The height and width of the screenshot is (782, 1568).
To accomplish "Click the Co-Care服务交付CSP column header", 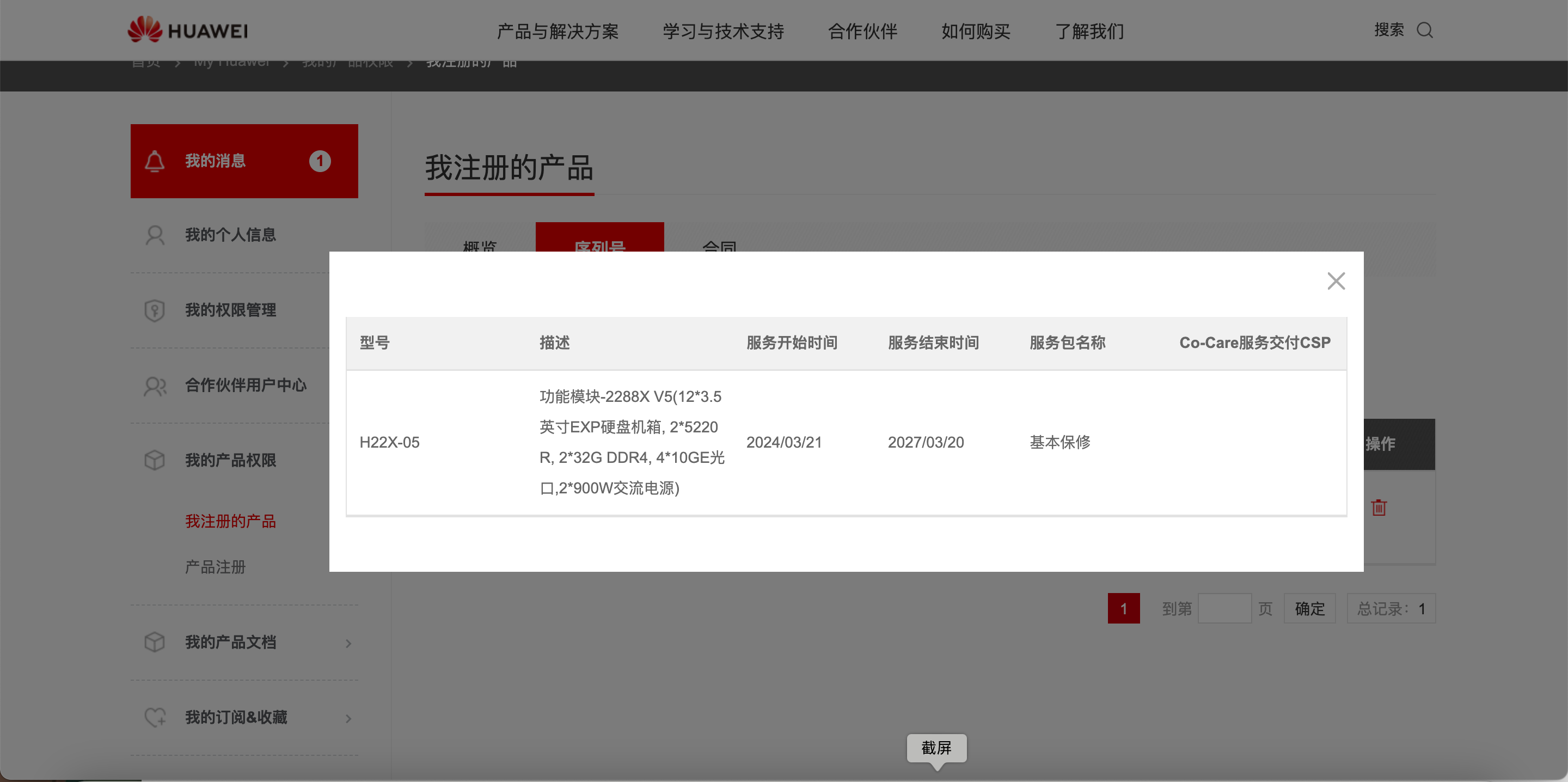I will (x=1254, y=343).
